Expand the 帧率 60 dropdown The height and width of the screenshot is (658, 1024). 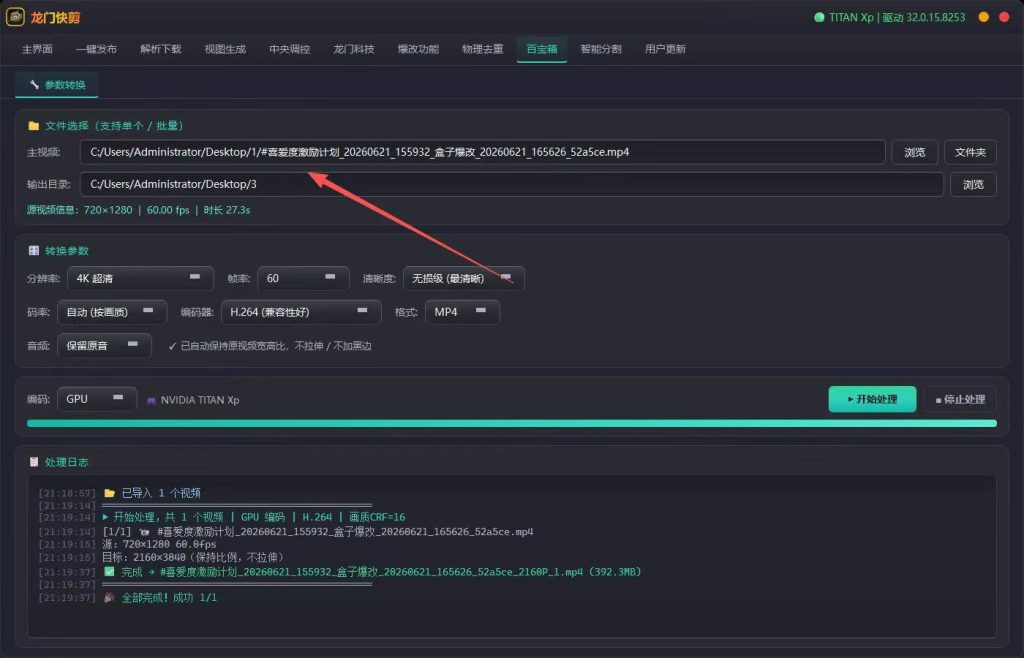[303, 278]
